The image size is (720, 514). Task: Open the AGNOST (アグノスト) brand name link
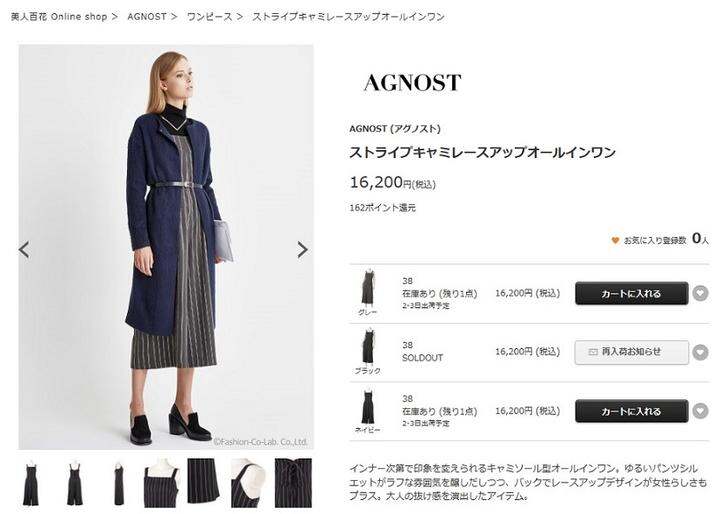pyautogui.click(x=395, y=129)
